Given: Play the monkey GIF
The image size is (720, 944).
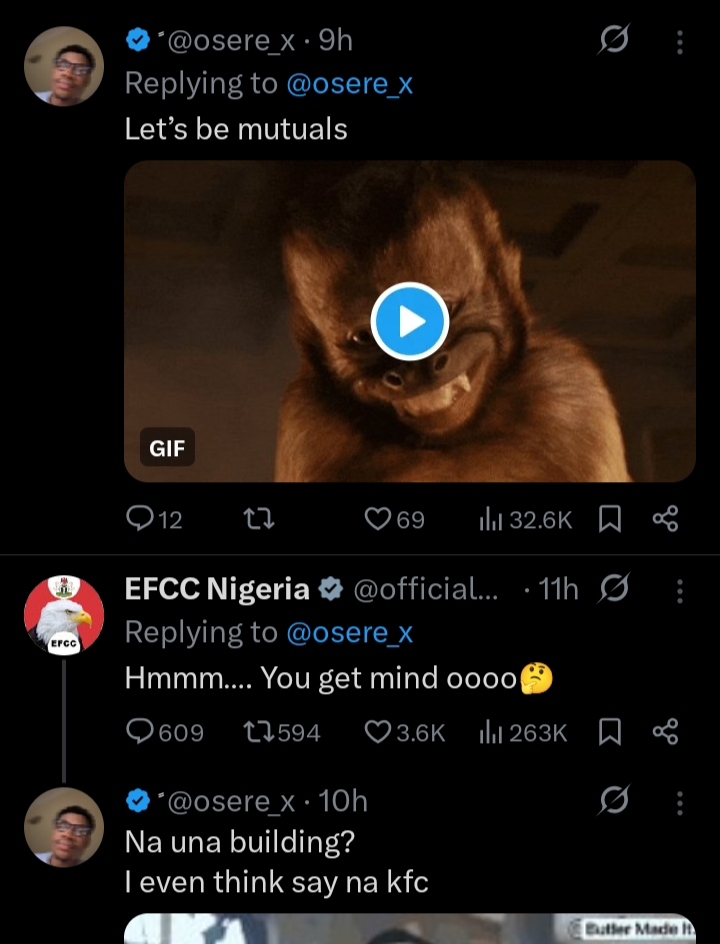Looking at the screenshot, I should pos(409,321).
